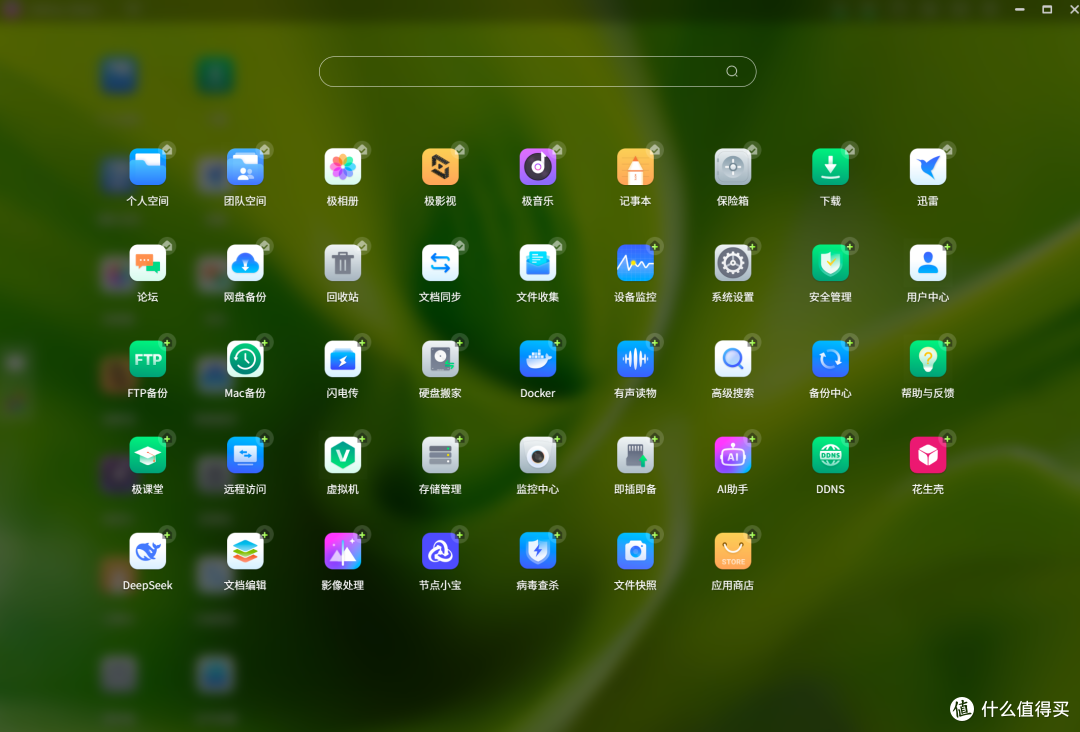Open the 高级搜索 advanced search app
Image resolution: width=1080 pixels, height=732 pixels.
pyautogui.click(x=732, y=359)
